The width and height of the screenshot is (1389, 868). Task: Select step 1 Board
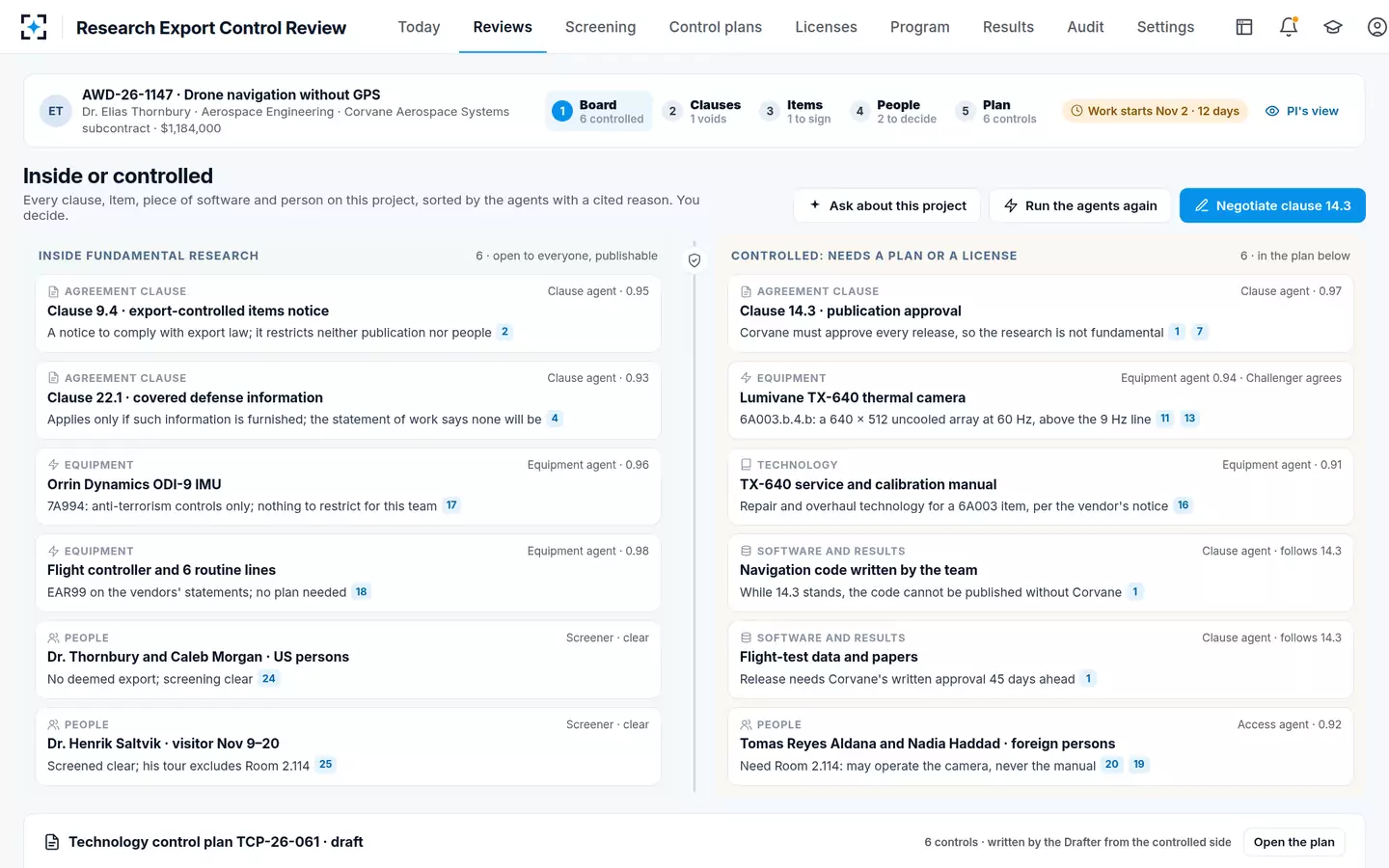599,111
